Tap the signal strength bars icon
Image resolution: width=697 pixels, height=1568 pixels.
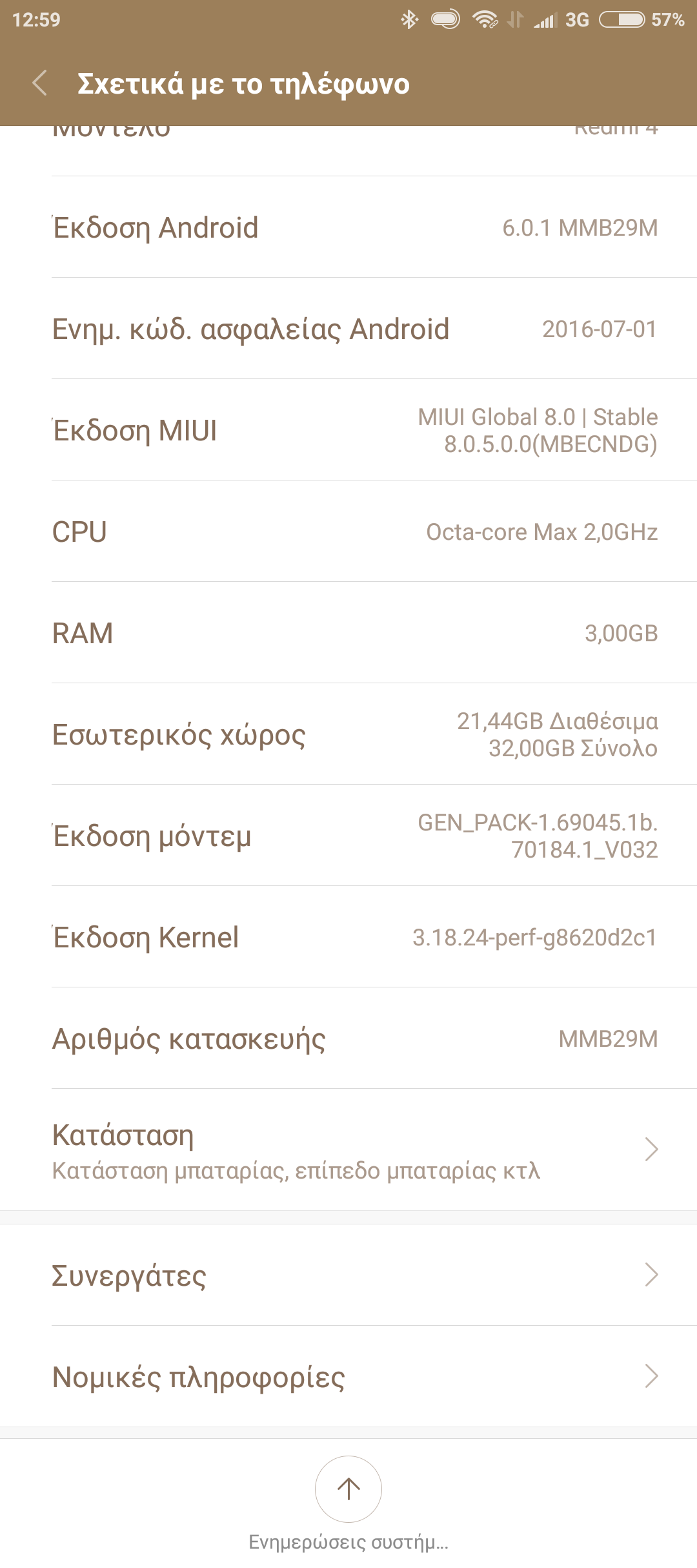[x=545, y=20]
